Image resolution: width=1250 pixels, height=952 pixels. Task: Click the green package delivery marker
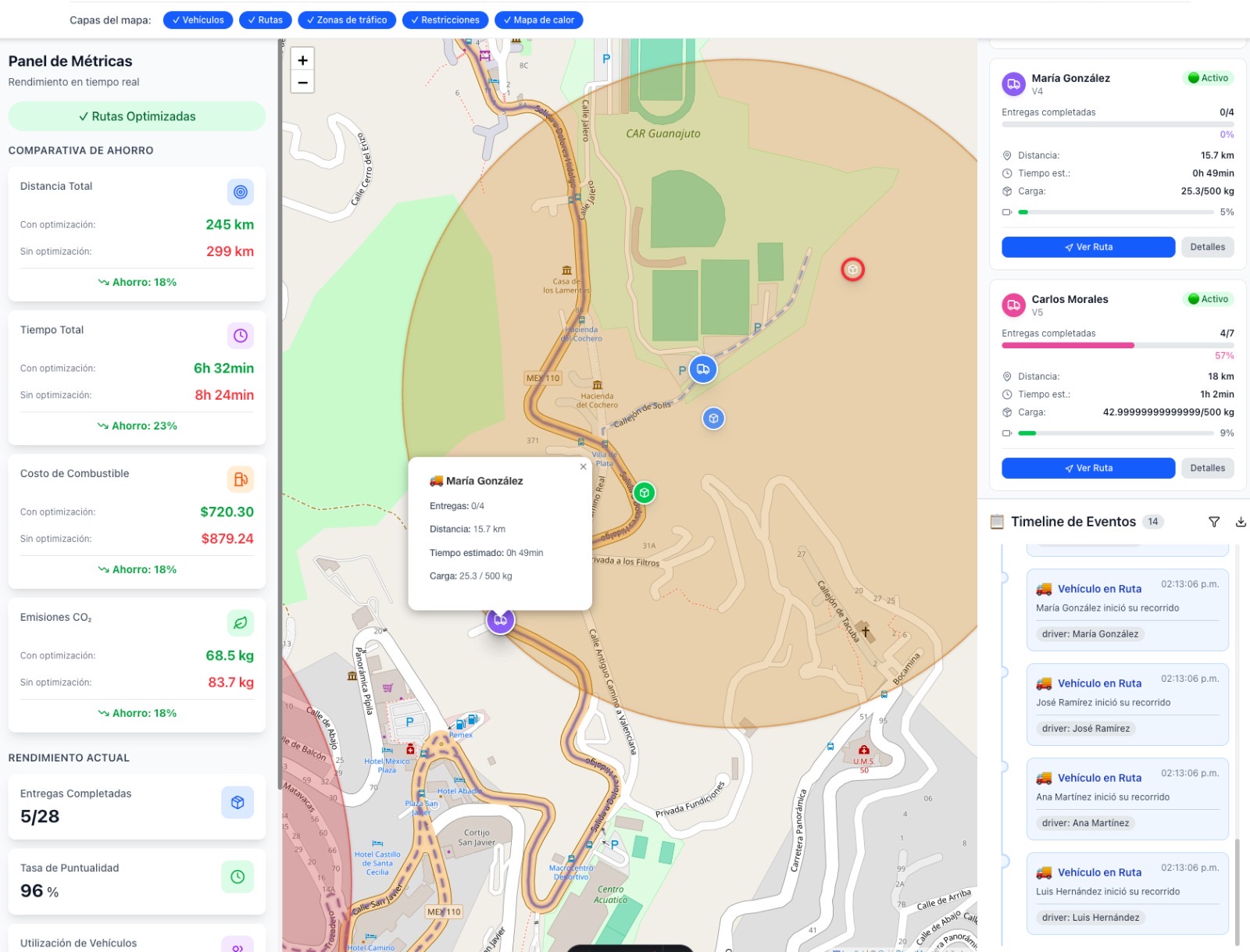point(644,493)
